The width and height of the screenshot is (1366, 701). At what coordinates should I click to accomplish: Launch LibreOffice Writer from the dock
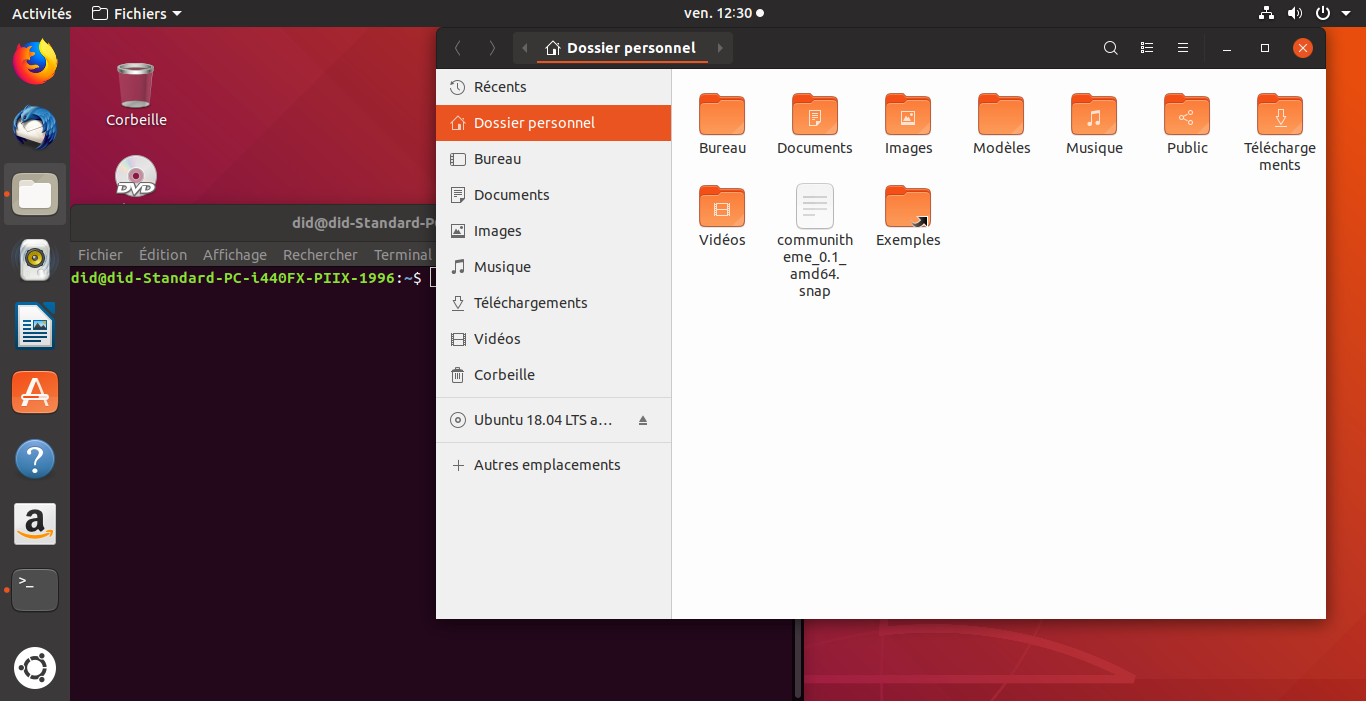(x=35, y=326)
